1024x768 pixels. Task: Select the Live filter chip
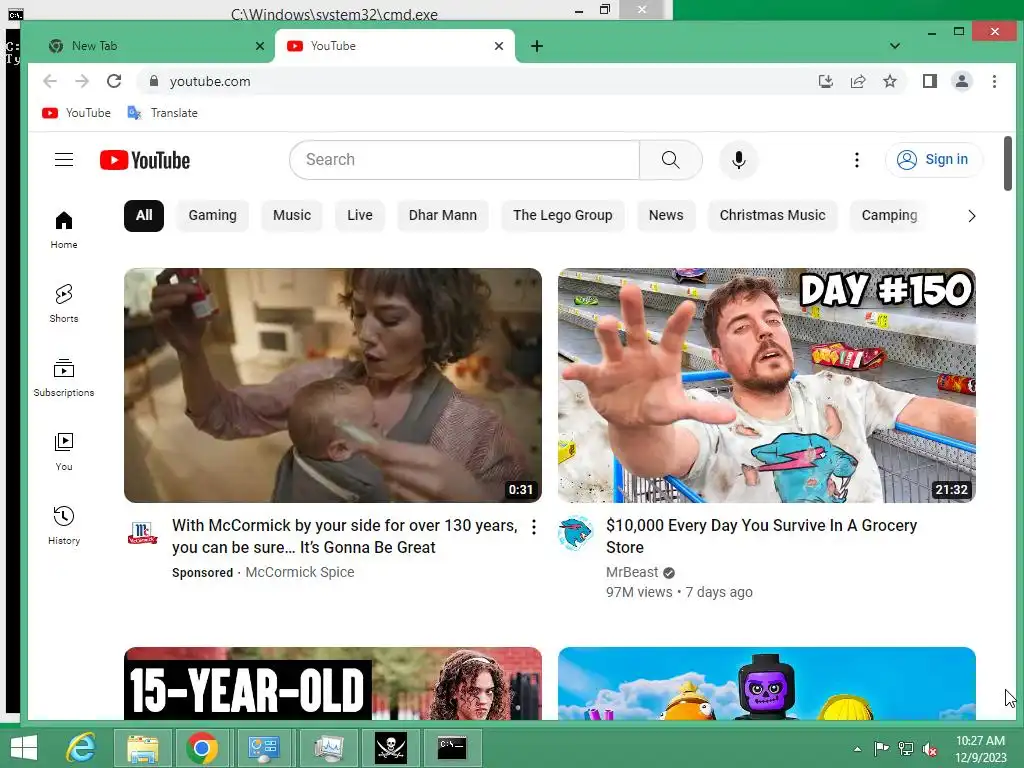pyautogui.click(x=360, y=216)
